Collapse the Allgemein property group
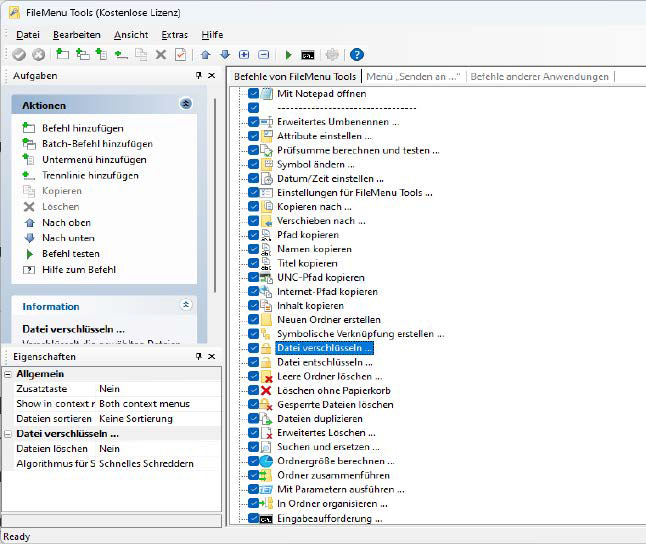Viewport: 646px width, 544px height. pos(8,374)
